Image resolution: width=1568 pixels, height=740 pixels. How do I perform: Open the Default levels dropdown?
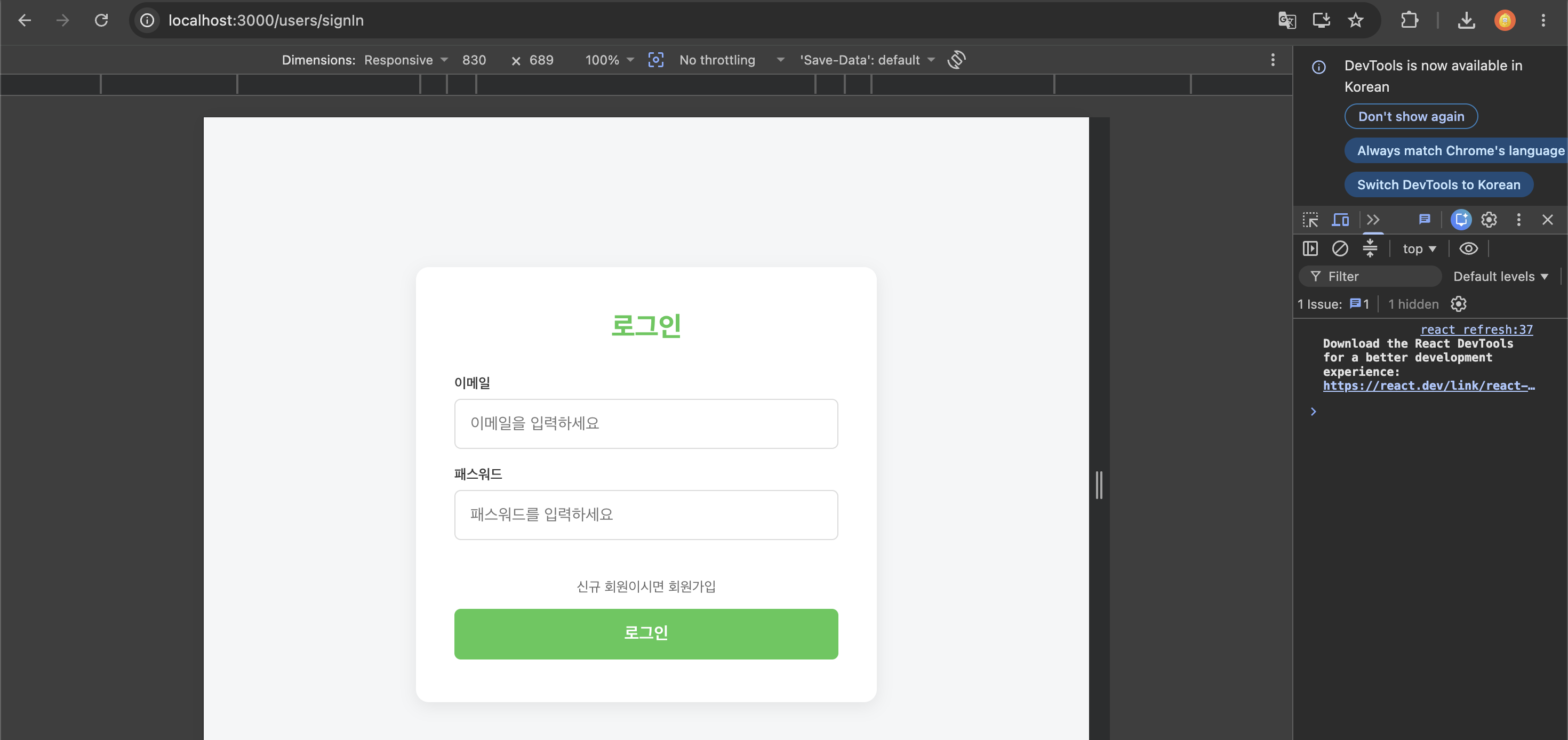click(1500, 277)
